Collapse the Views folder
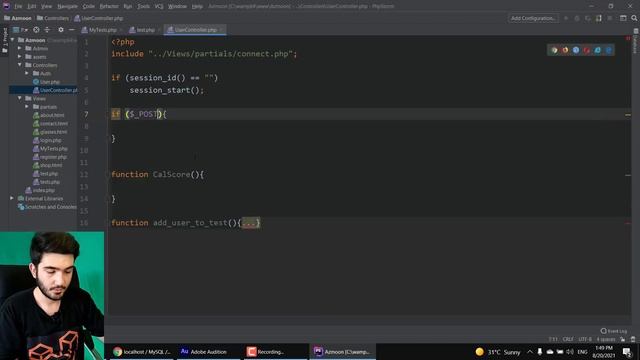This screenshot has width=640, height=360. 20,98
